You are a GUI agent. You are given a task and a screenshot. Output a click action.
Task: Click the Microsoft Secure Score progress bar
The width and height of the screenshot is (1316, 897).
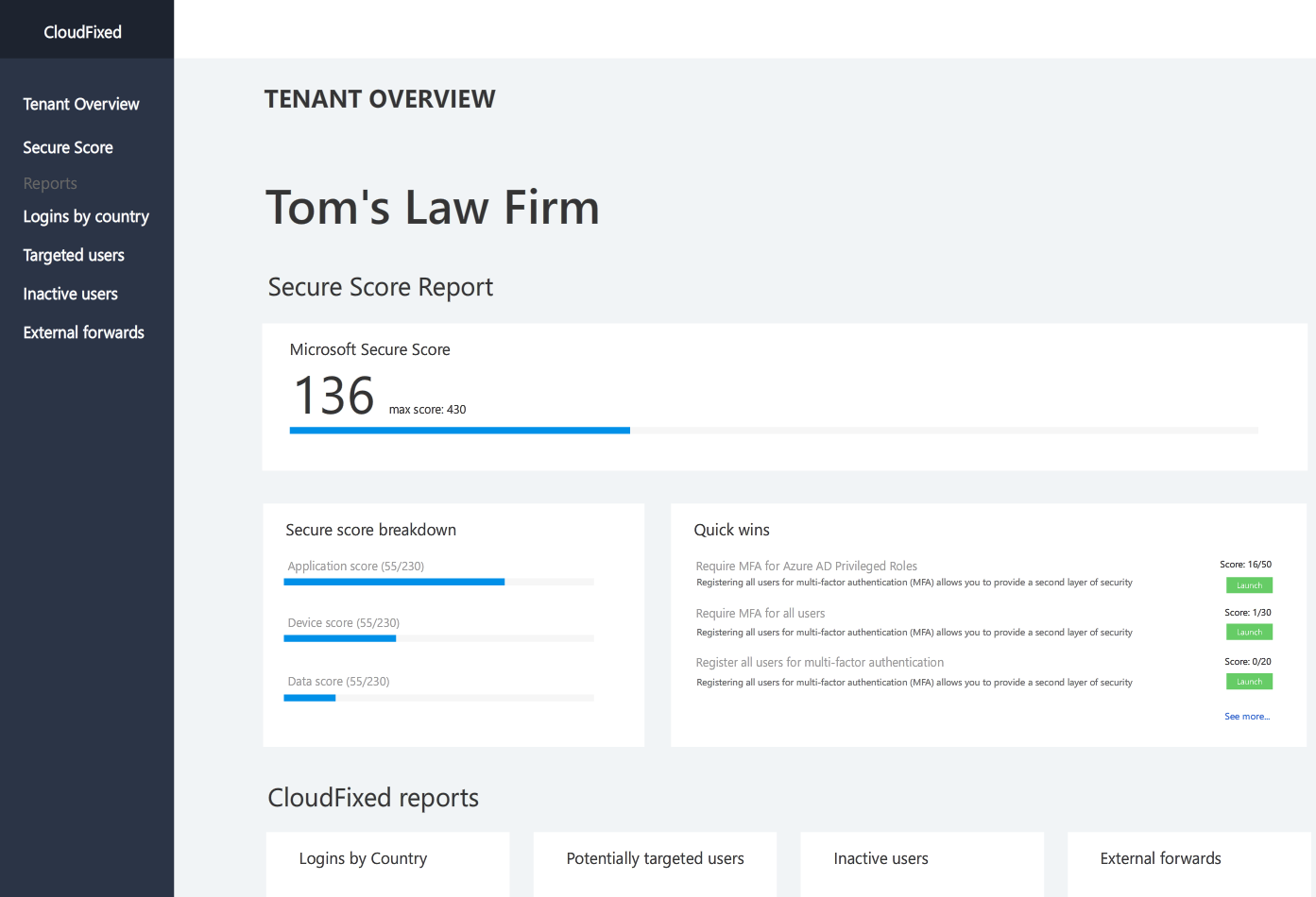(774, 431)
